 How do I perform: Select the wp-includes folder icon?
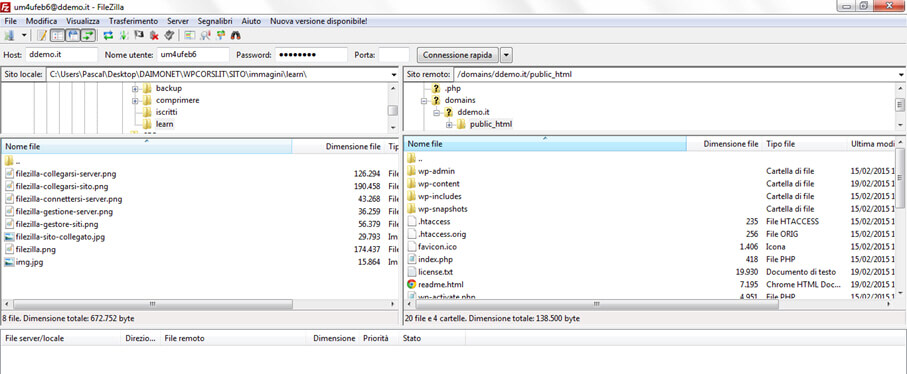(x=411, y=197)
